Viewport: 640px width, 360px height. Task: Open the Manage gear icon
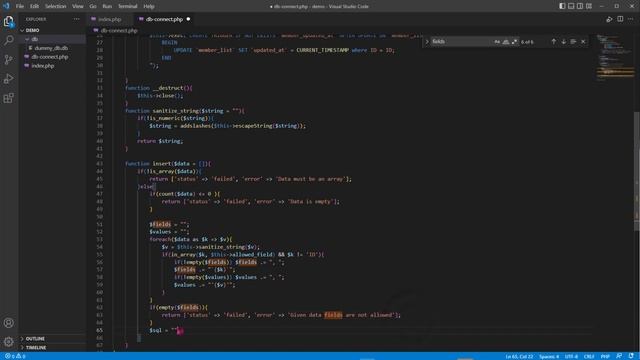[9, 342]
